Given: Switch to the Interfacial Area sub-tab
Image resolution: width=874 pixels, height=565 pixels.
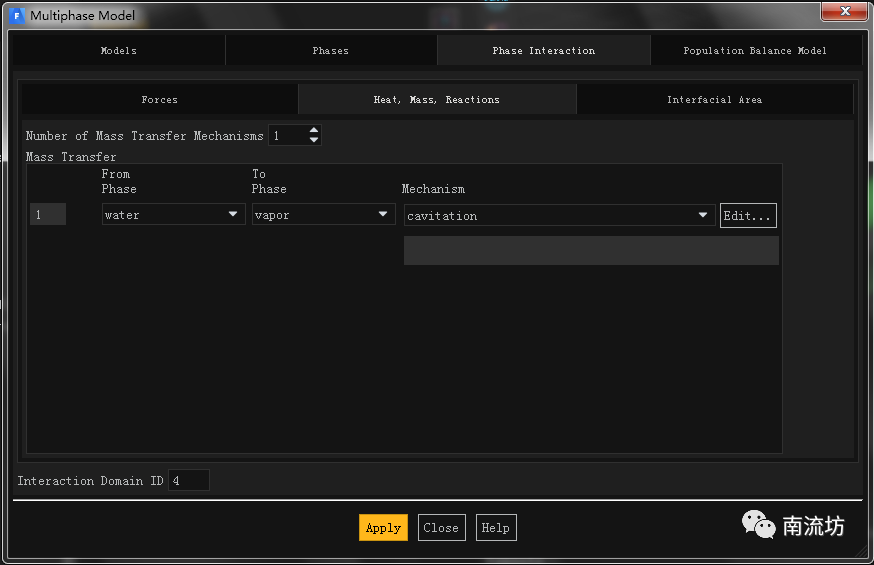Looking at the screenshot, I should click(x=714, y=99).
